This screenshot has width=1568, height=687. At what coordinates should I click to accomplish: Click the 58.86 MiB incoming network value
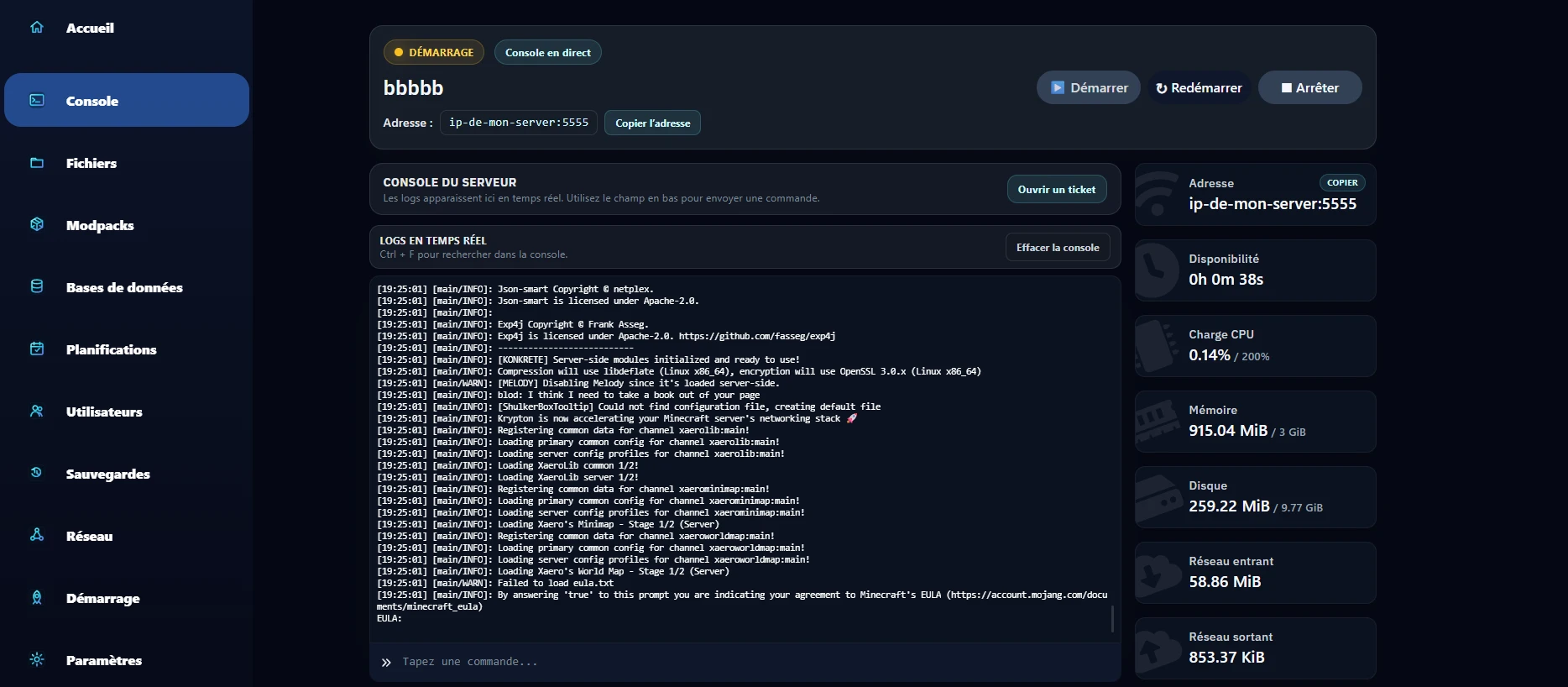(x=1225, y=582)
